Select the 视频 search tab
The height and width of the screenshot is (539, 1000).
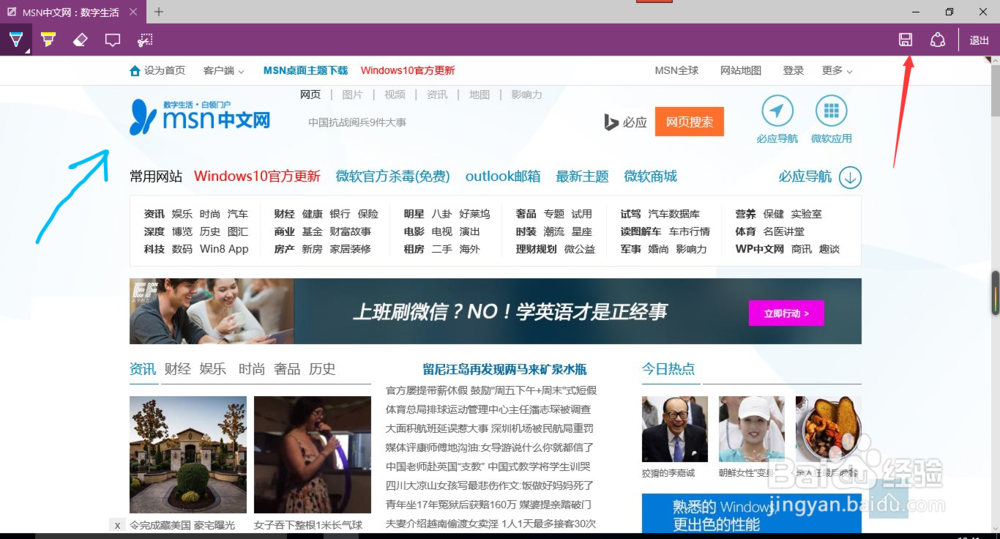pyautogui.click(x=395, y=94)
